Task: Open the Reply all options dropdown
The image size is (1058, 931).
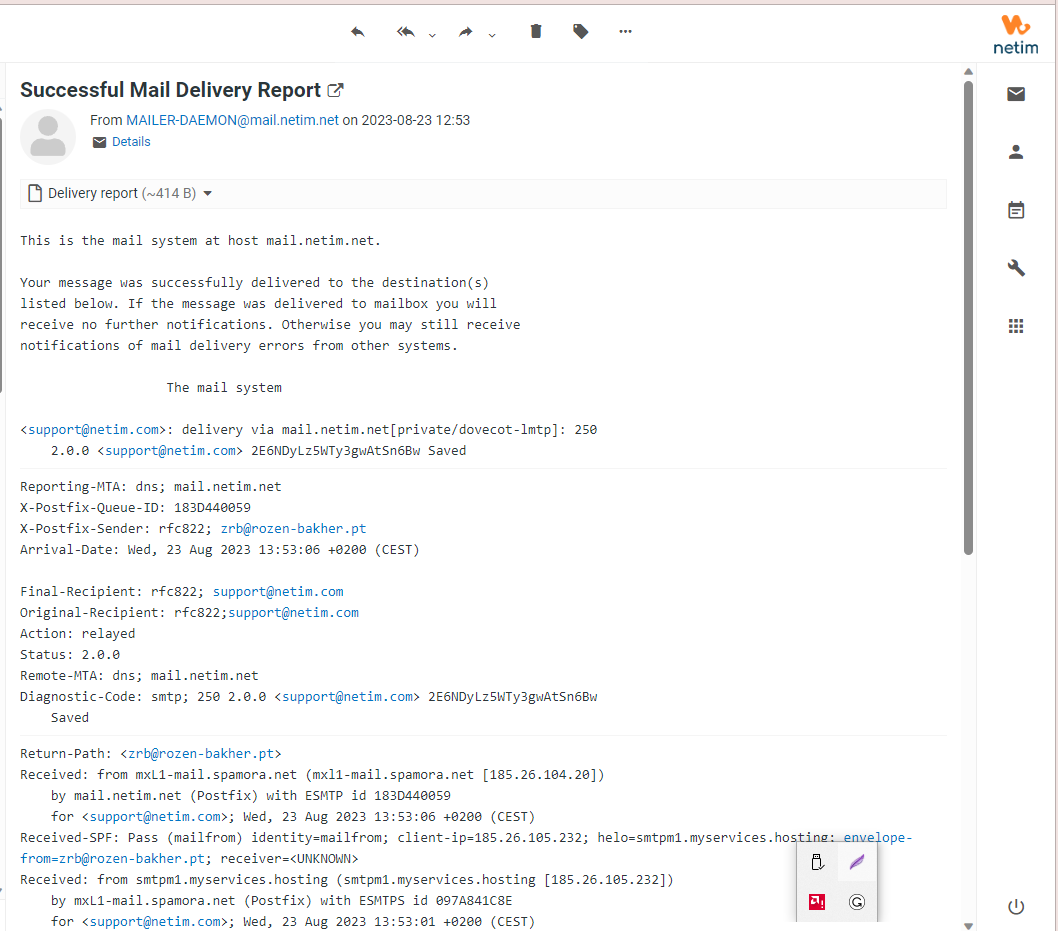Action: pyautogui.click(x=433, y=35)
